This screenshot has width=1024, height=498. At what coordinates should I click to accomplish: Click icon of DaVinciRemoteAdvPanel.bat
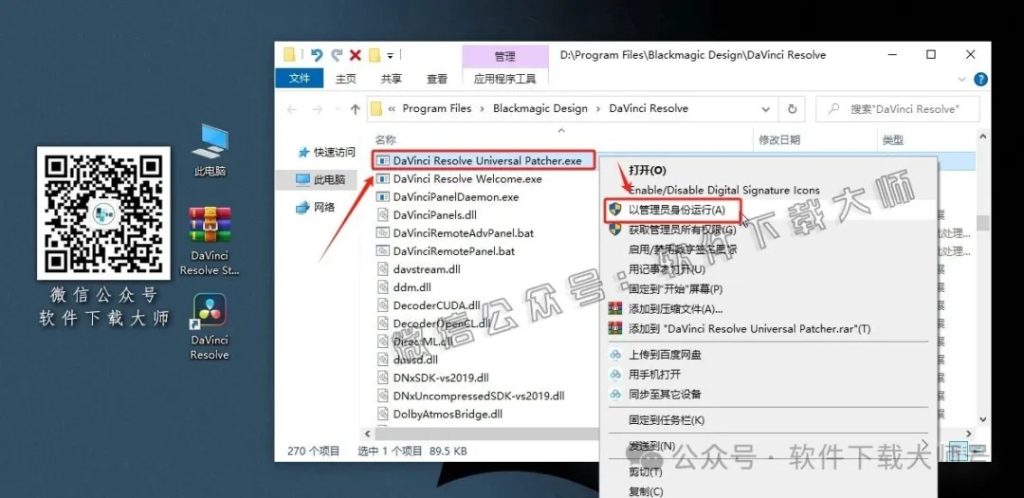(383, 232)
